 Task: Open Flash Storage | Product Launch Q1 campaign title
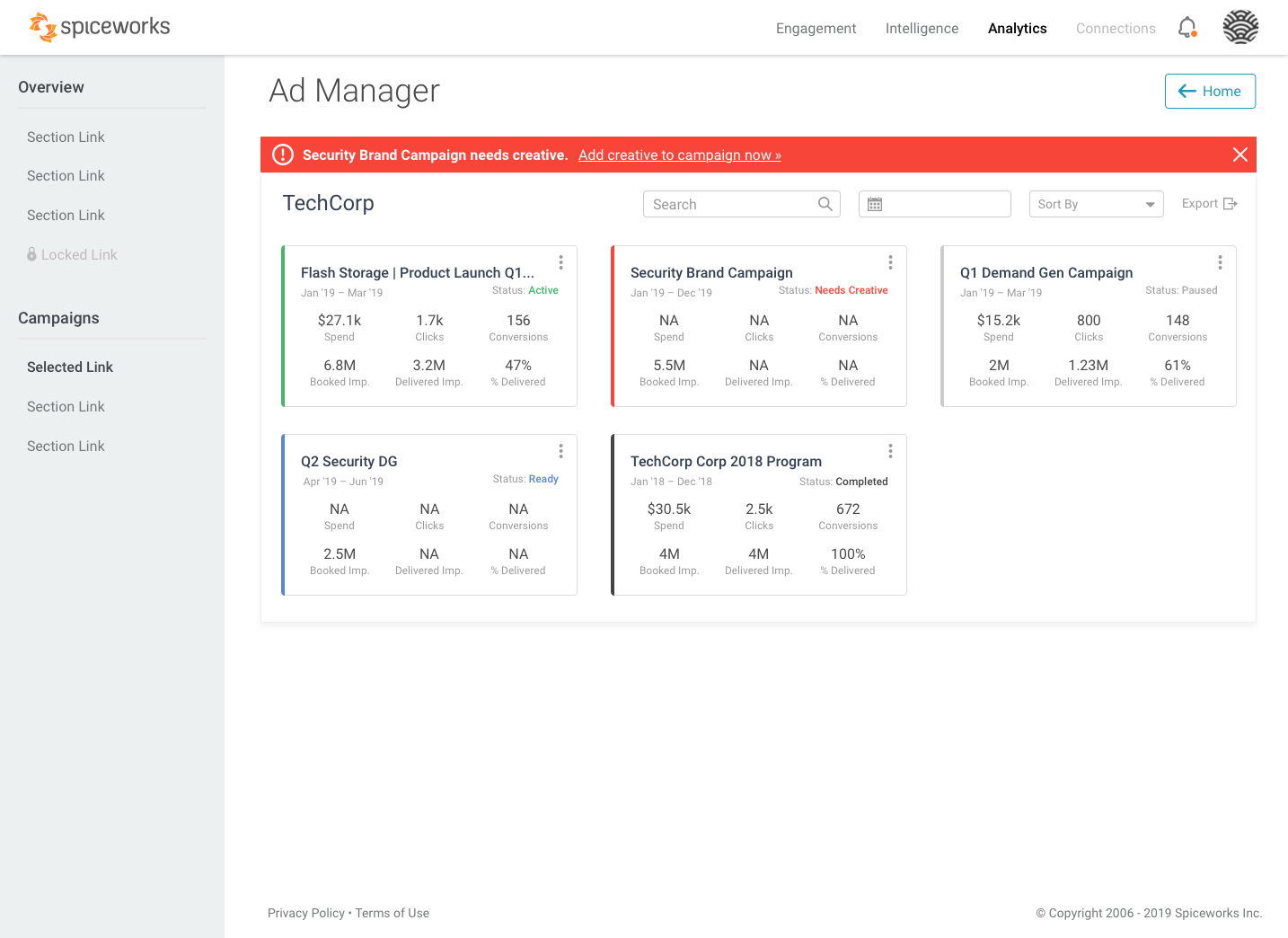tap(418, 272)
